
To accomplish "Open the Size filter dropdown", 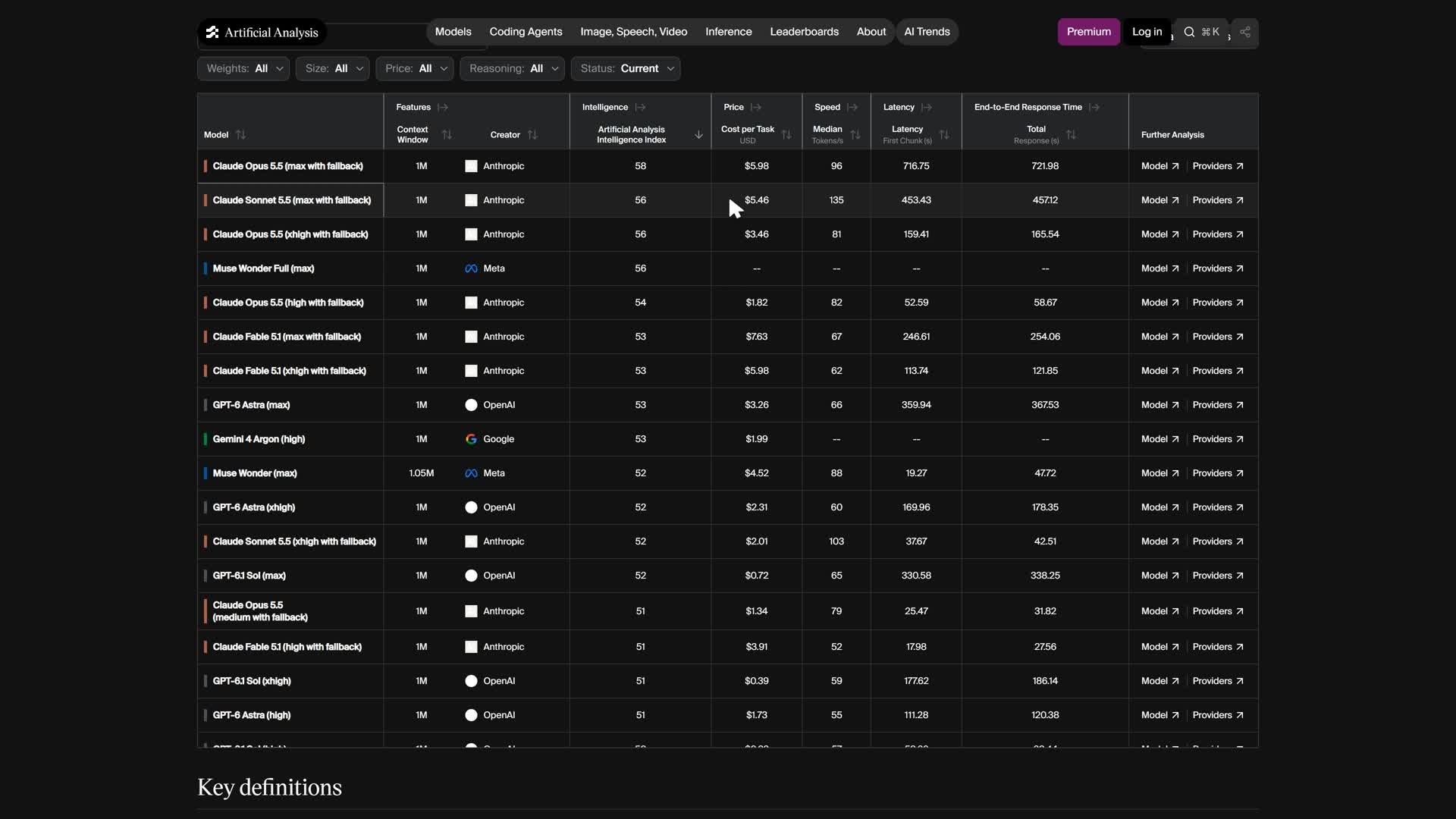I will (x=333, y=68).
